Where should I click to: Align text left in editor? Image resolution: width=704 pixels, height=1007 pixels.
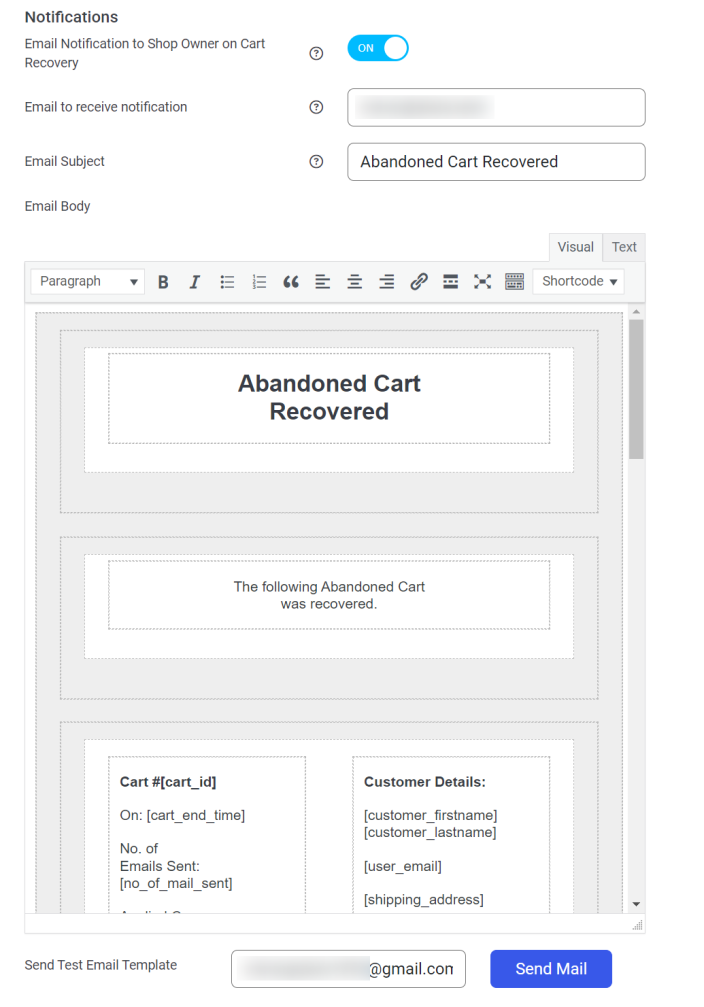[322, 282]
